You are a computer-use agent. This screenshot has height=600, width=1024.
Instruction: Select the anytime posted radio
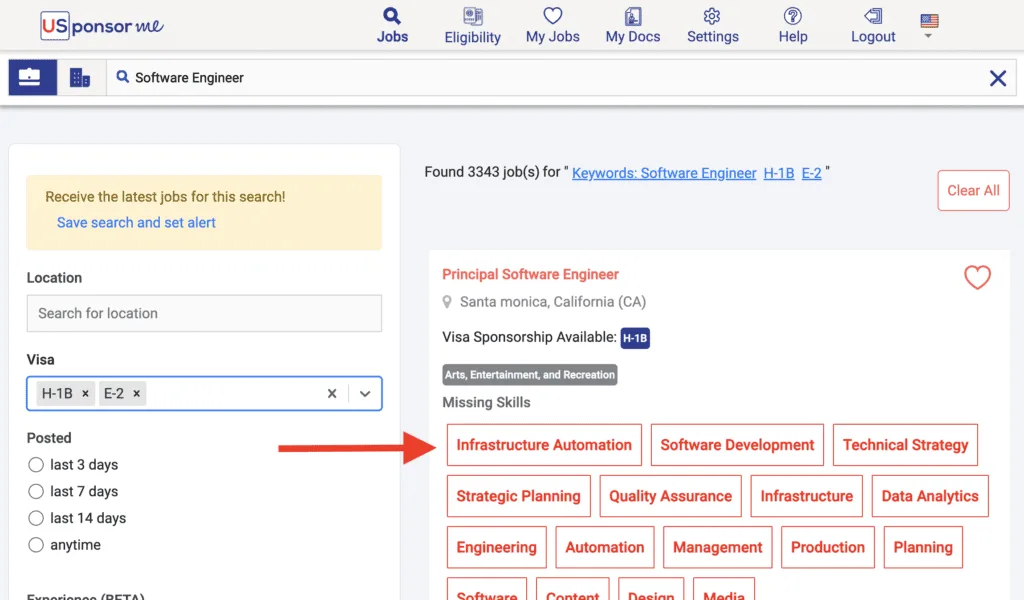coord(36,545)
